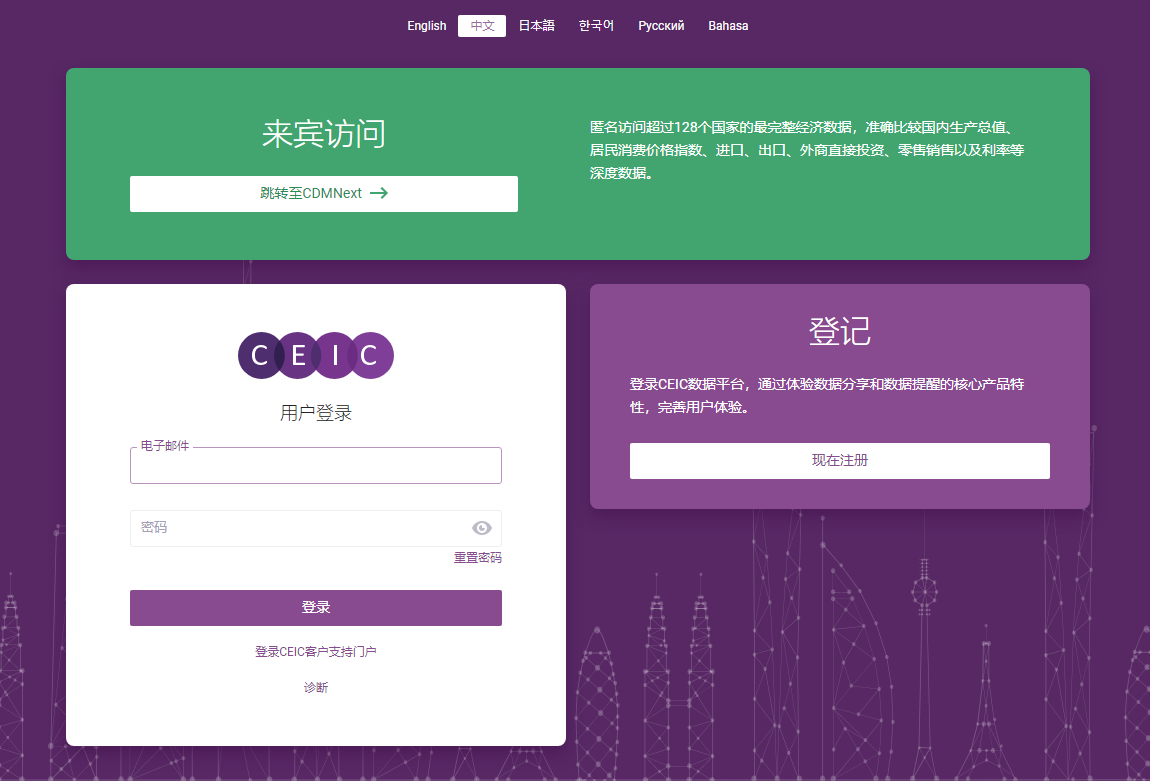Select Bahasa language
1150x781 pixels.
click(x=728, y=26)
